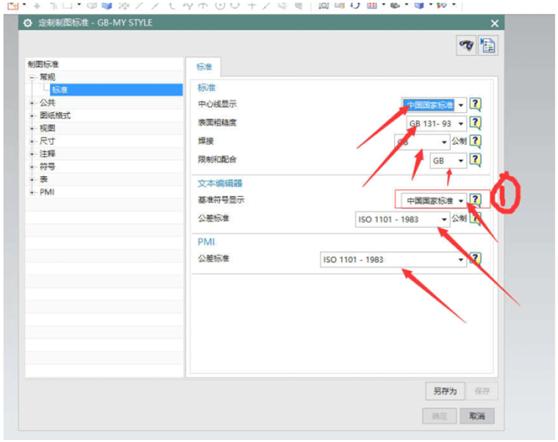
Task: Click the gear icon in dialog title bar
Action: point(28,23)
